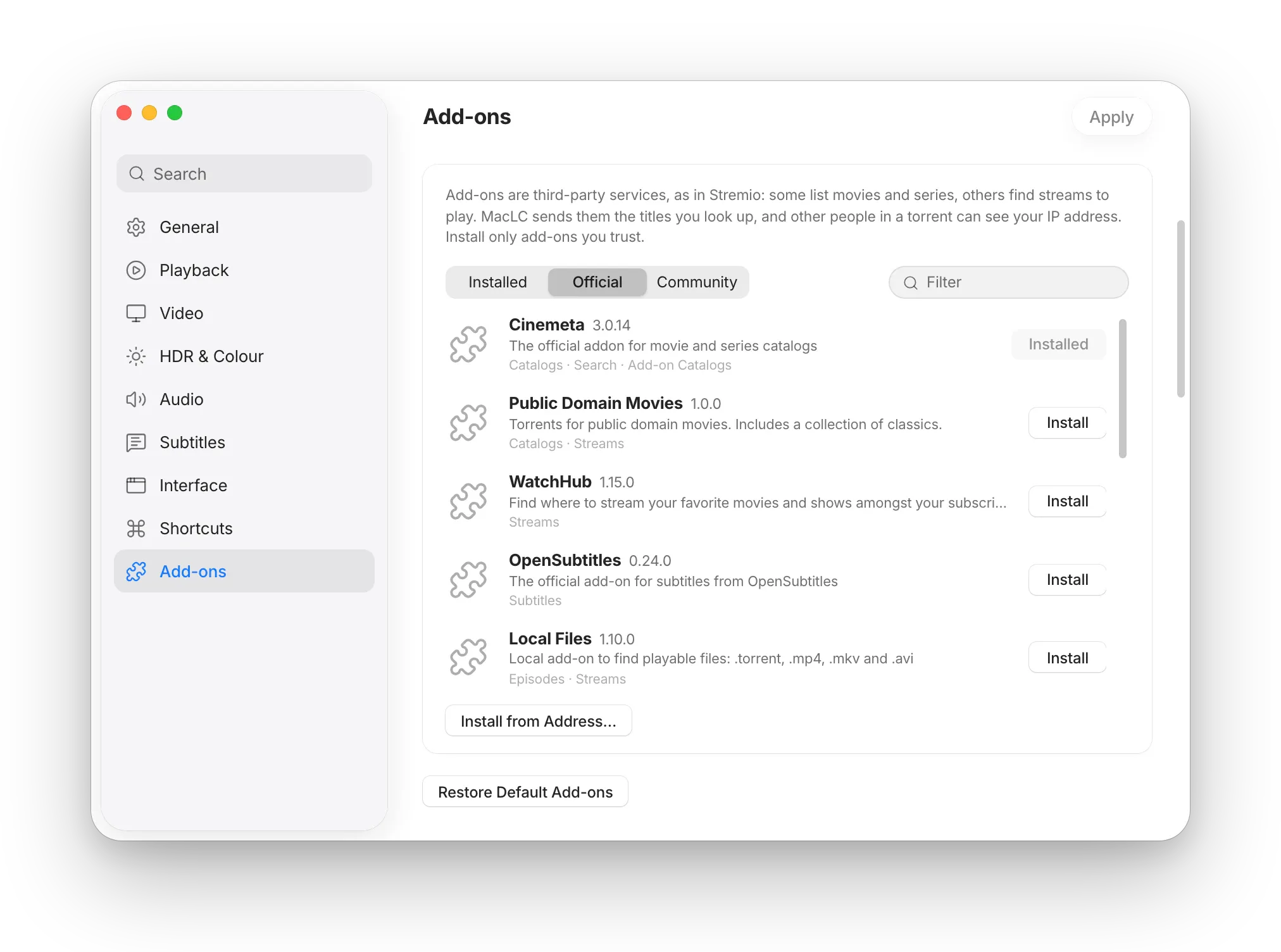The height and width of the screenshot is (952, 1281).
Task: Open Subtitles caption icon
Action: (x=136, y=442)
